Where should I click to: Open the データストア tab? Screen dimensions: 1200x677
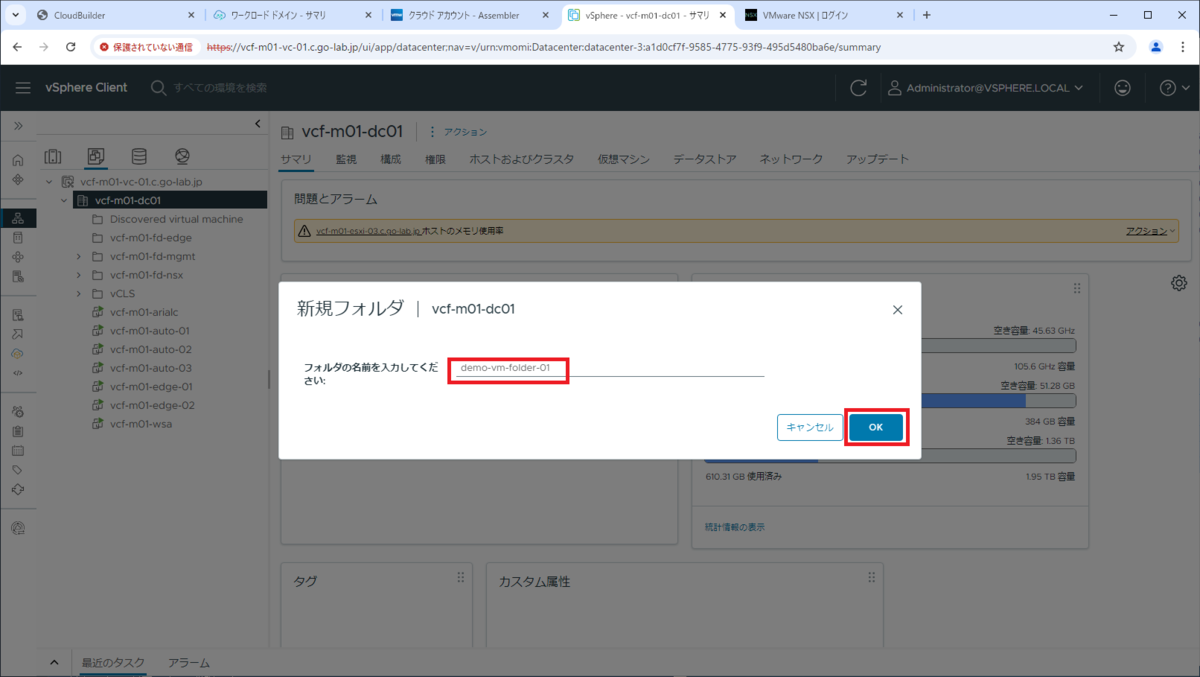[x=705, y=159]
